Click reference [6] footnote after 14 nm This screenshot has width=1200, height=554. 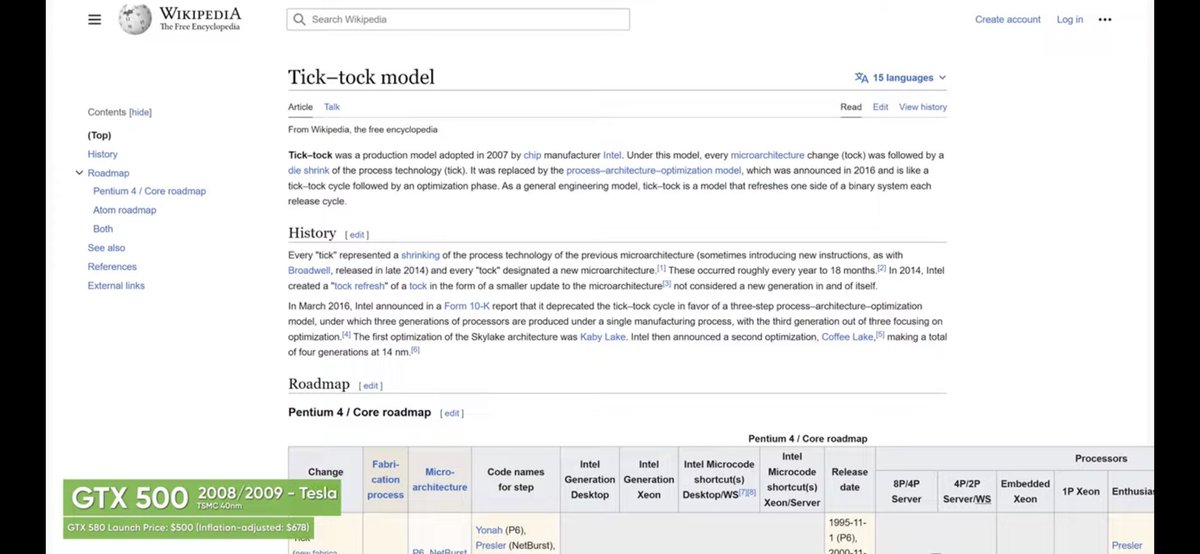point(415,350)
